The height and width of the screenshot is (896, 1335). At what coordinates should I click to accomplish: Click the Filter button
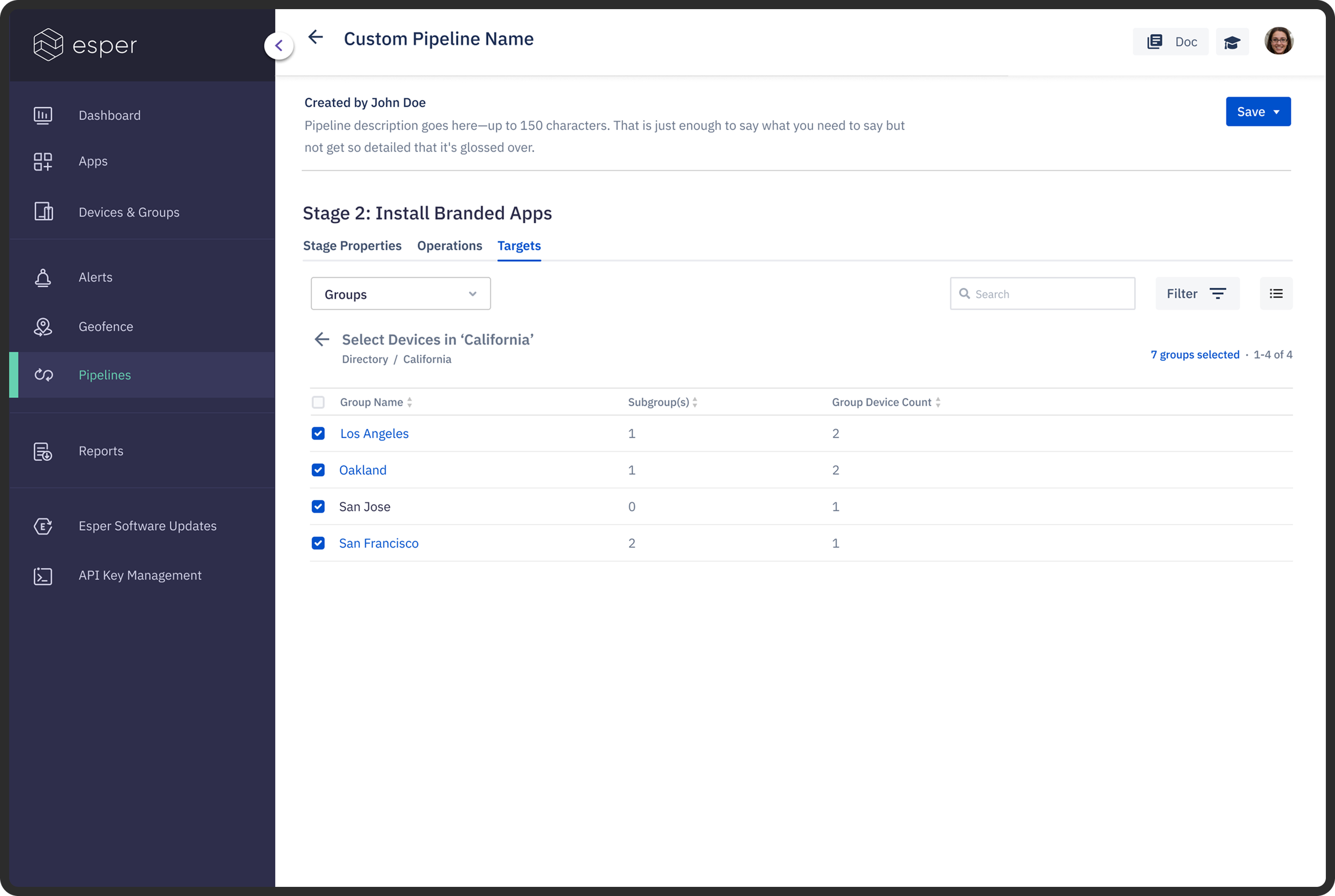(1197, 294)
